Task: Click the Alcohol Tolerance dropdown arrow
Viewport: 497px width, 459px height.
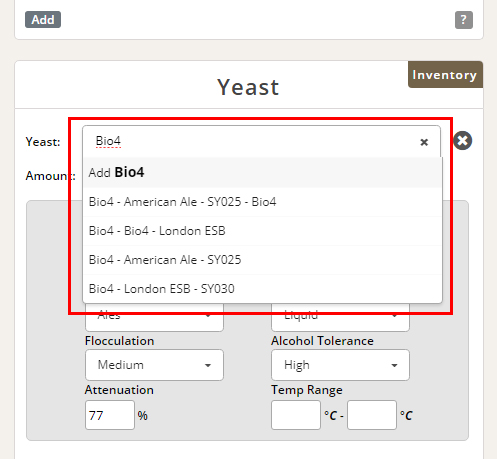Action: click(394, 365)
